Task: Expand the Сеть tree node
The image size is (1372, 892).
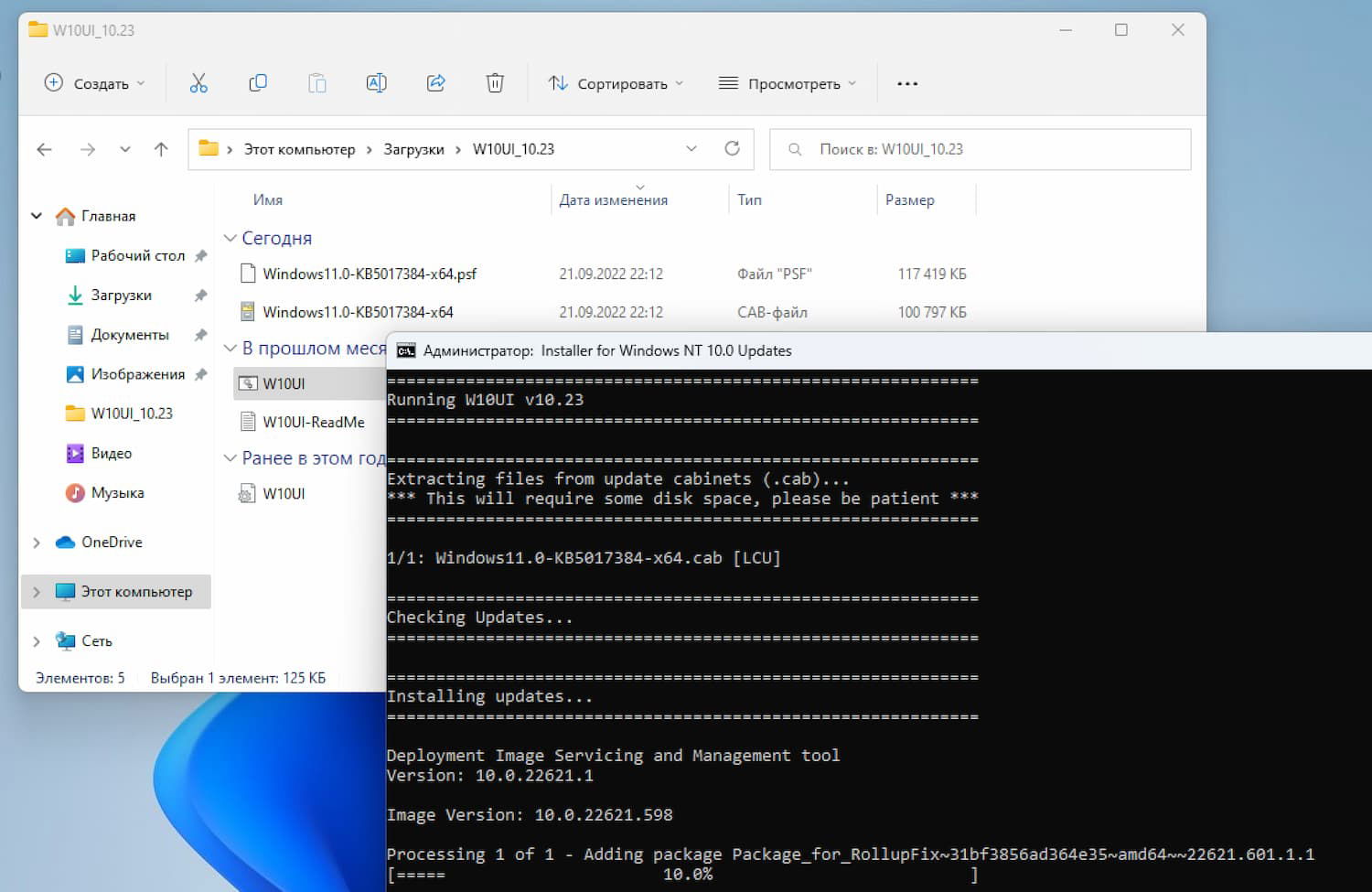Action: pos(37,641)
